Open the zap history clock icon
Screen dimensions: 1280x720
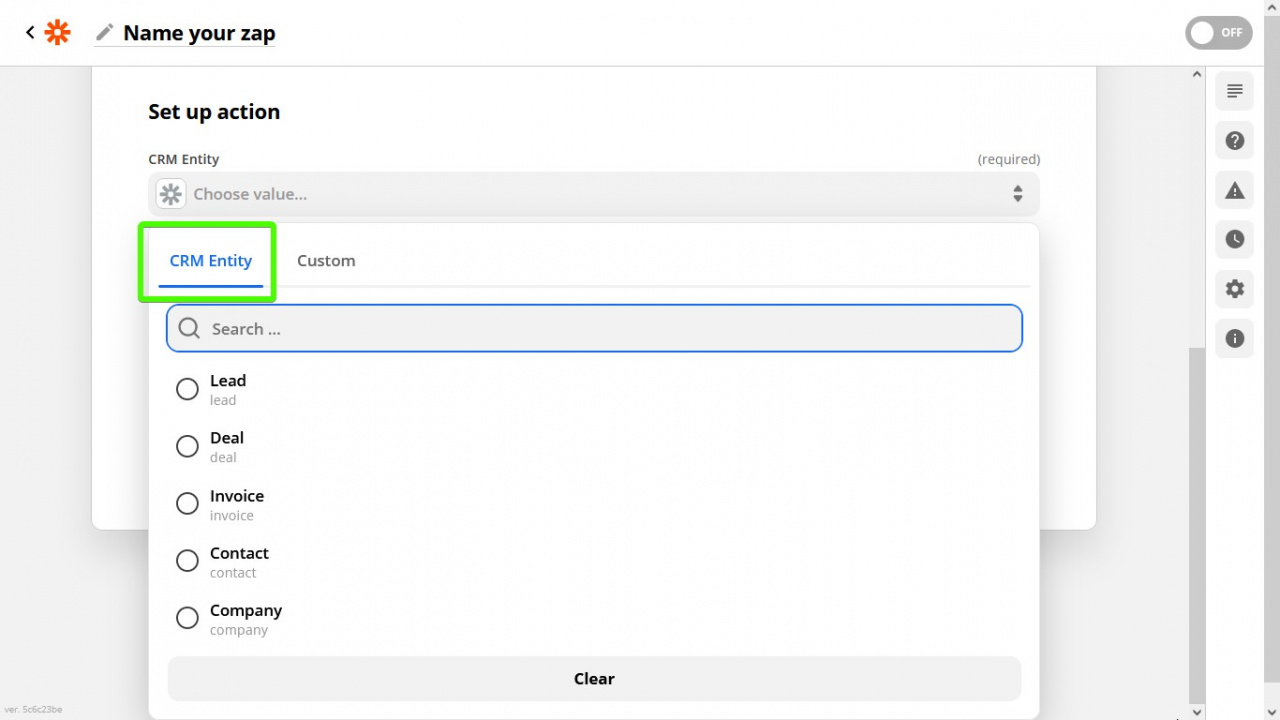coord(1235,240)
